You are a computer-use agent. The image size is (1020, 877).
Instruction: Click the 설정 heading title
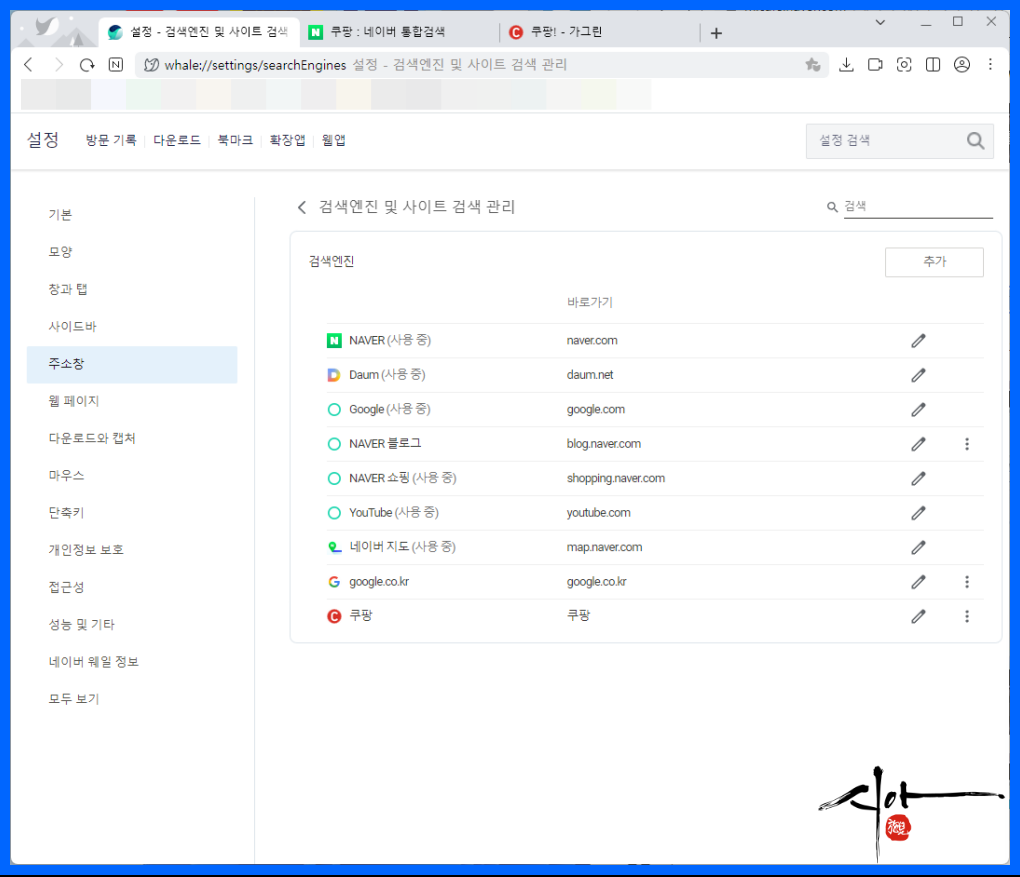click(x=43, y=140)
